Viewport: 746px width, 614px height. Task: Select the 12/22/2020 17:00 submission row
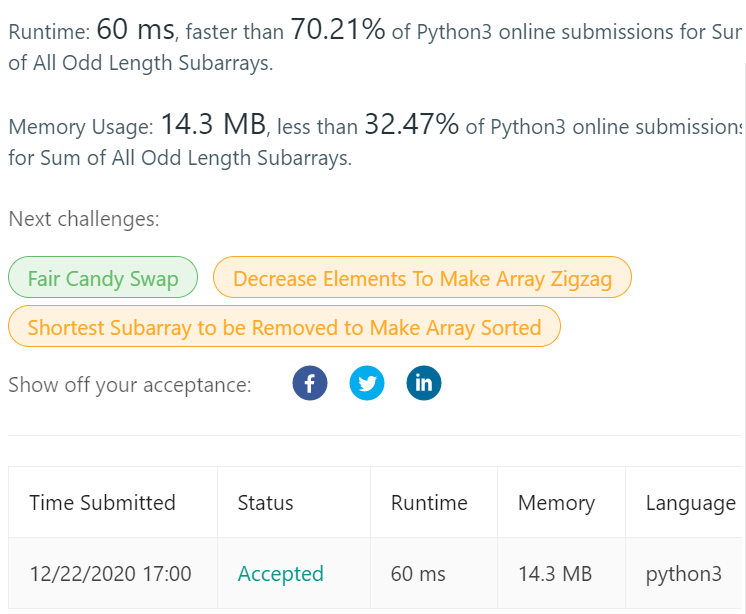(x=375, y=574)
